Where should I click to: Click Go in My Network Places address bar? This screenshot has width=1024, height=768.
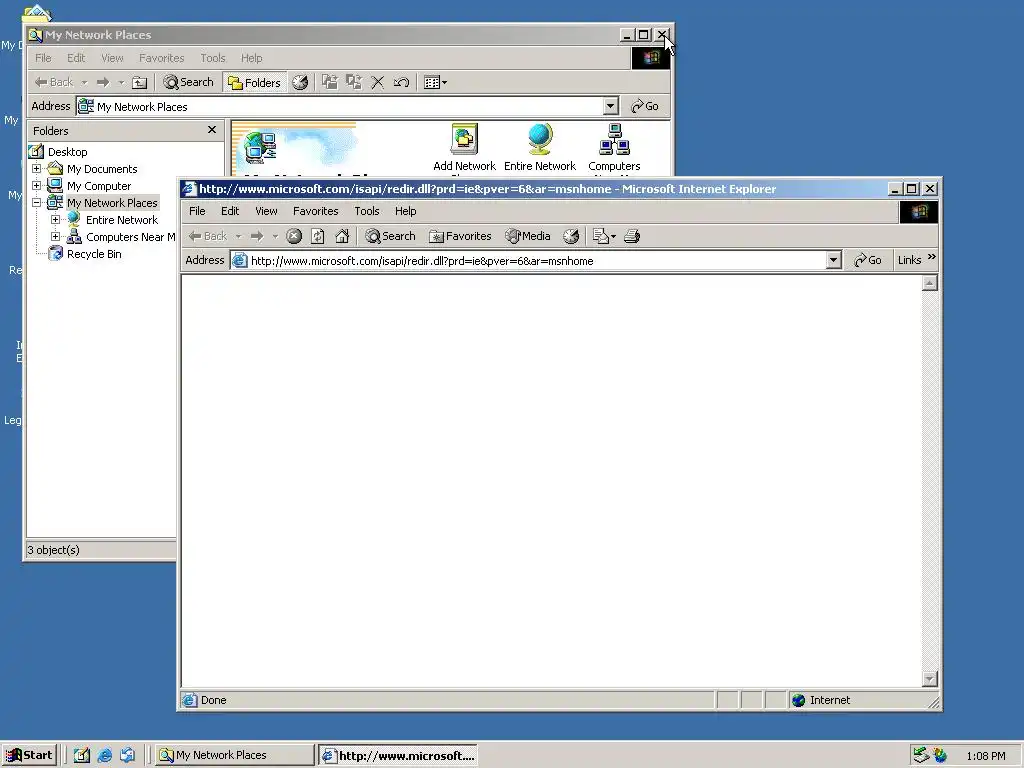pyautogui.click(x=645, y=106)
